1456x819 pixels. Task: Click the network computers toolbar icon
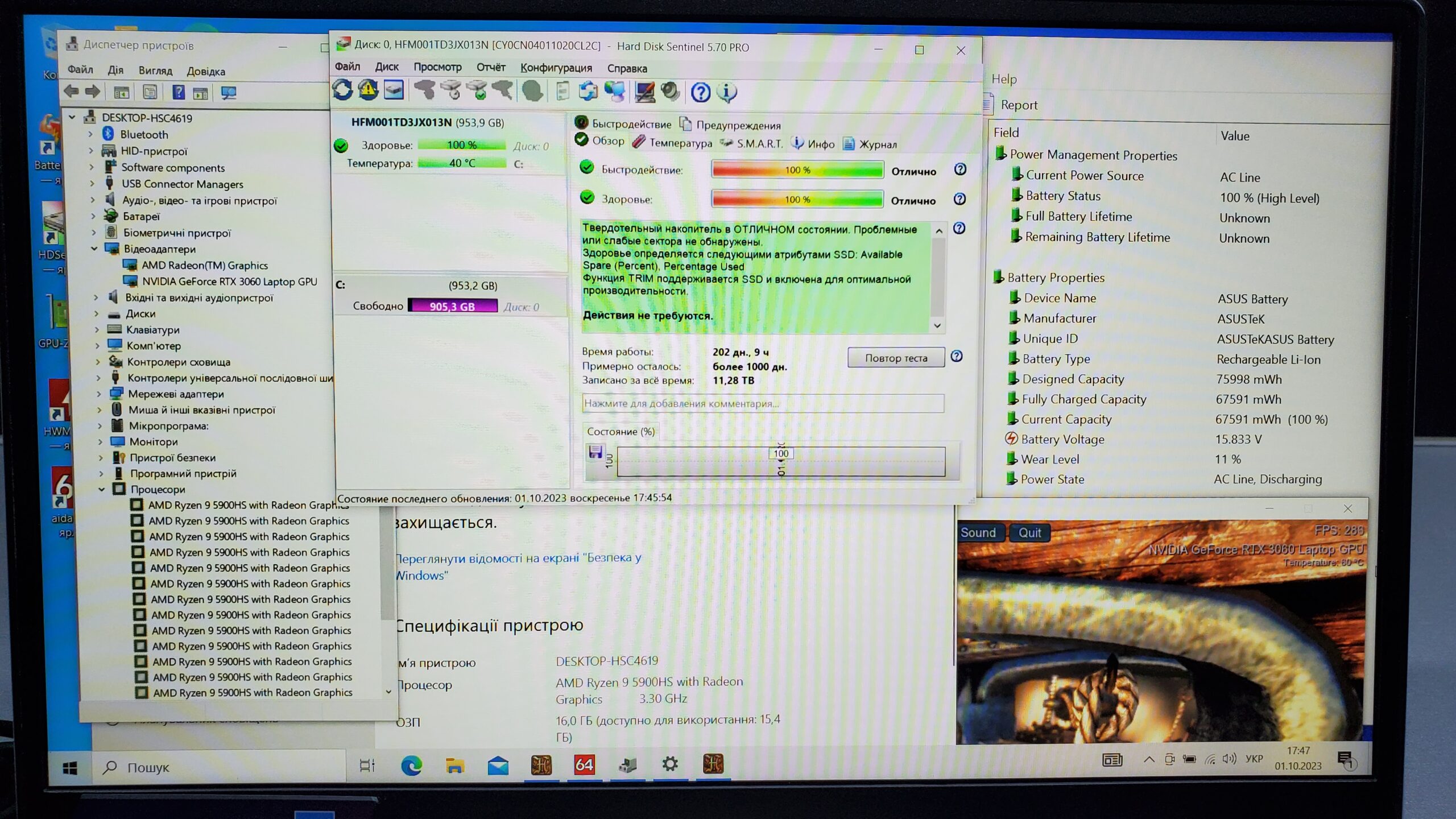(615, 92)
